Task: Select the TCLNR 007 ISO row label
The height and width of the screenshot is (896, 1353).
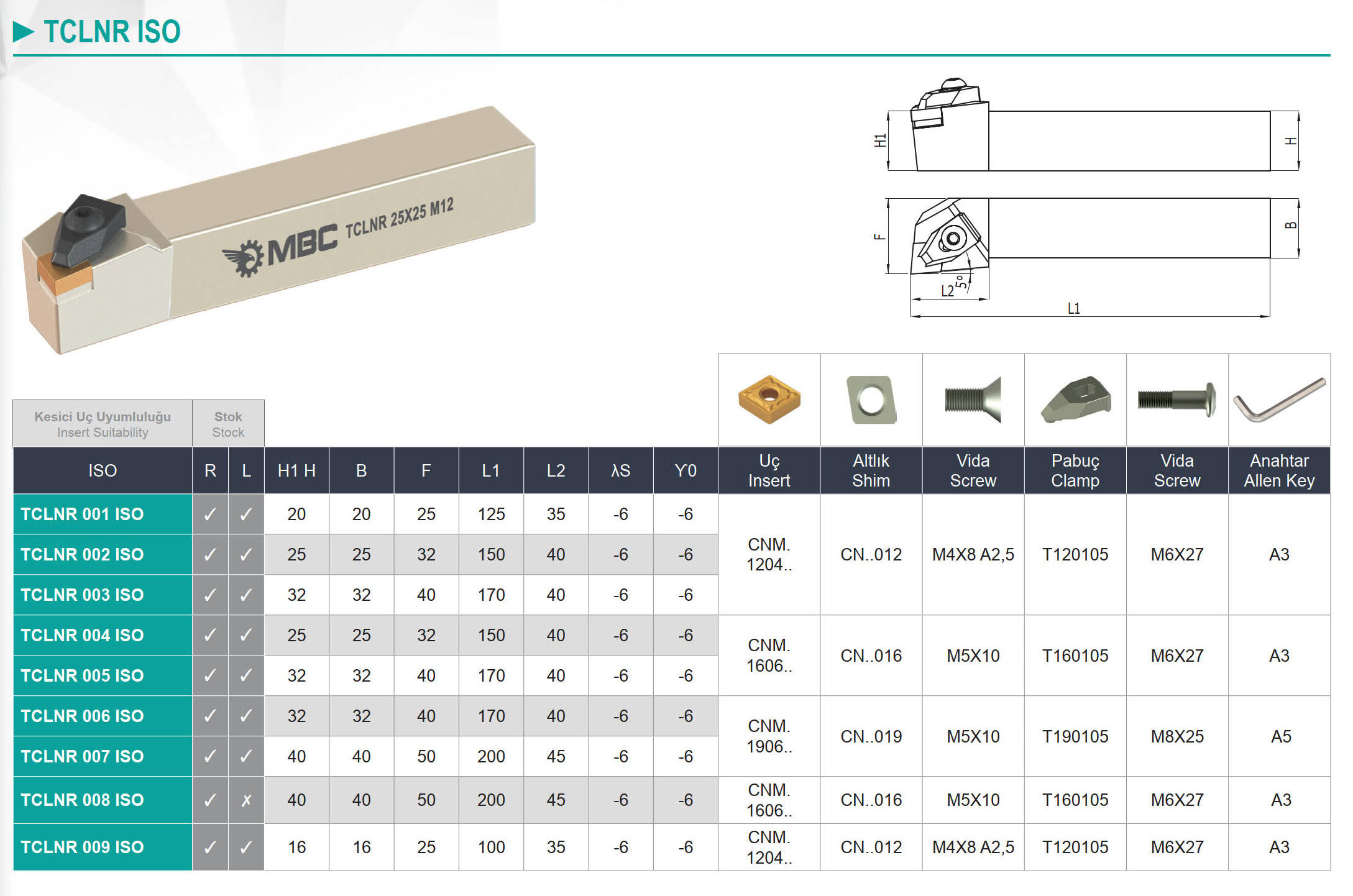Action: 83,756
